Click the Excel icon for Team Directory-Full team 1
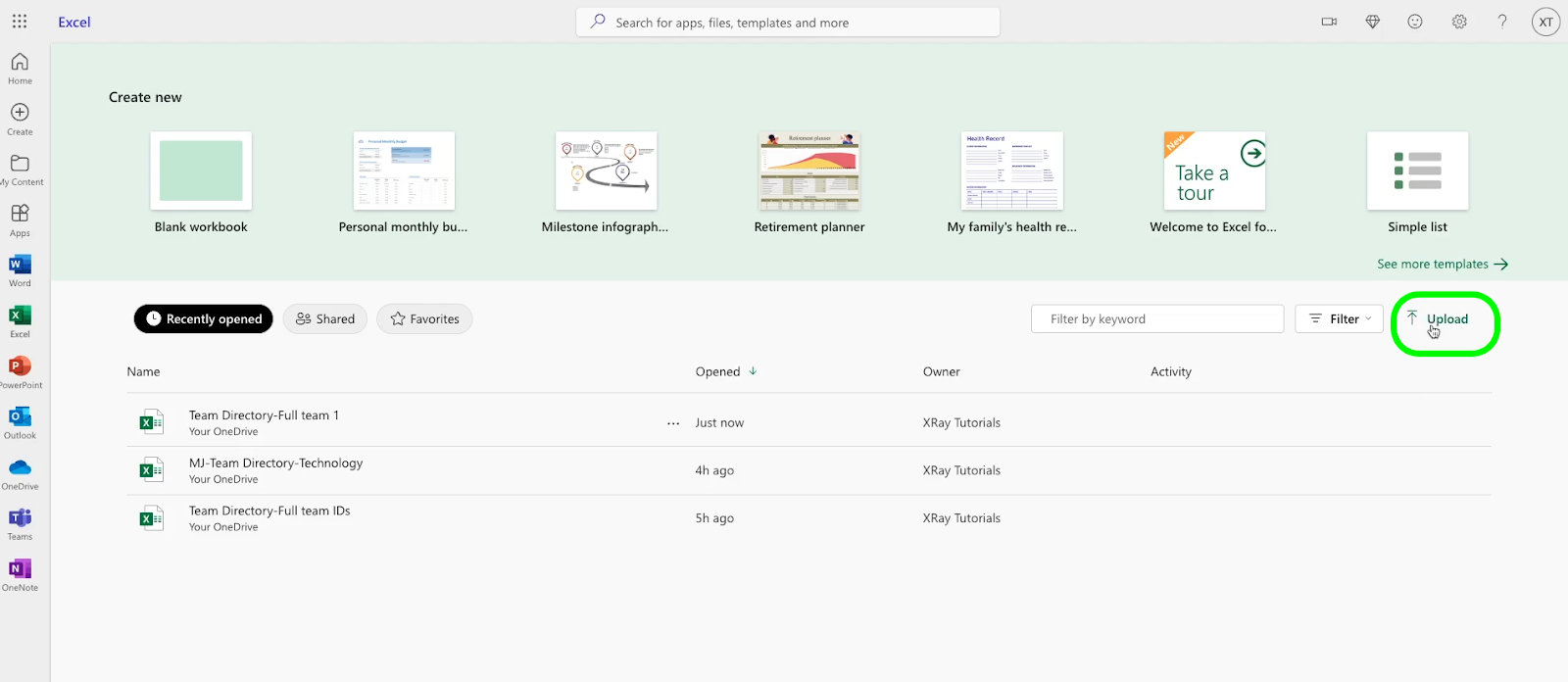The height and width of the screenshot is (682, 1568). pyautogui.click(x=151, y=422)
